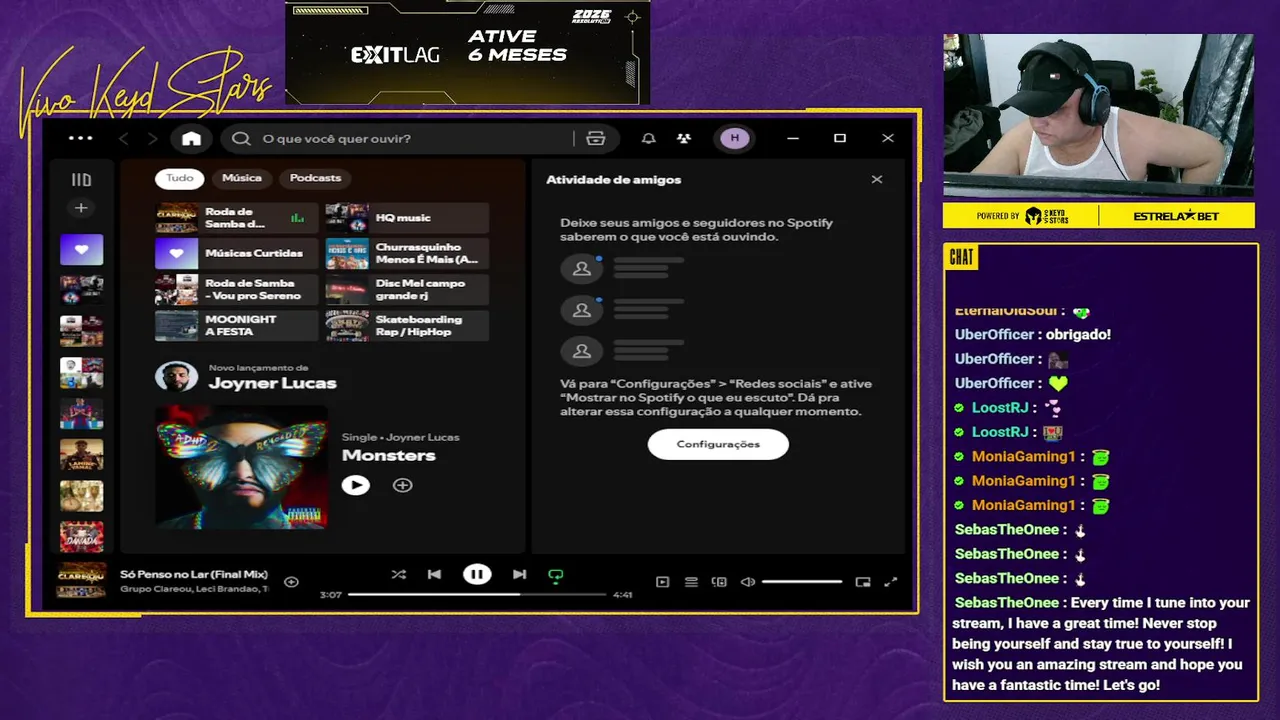Pause the current song

[477, 575]
